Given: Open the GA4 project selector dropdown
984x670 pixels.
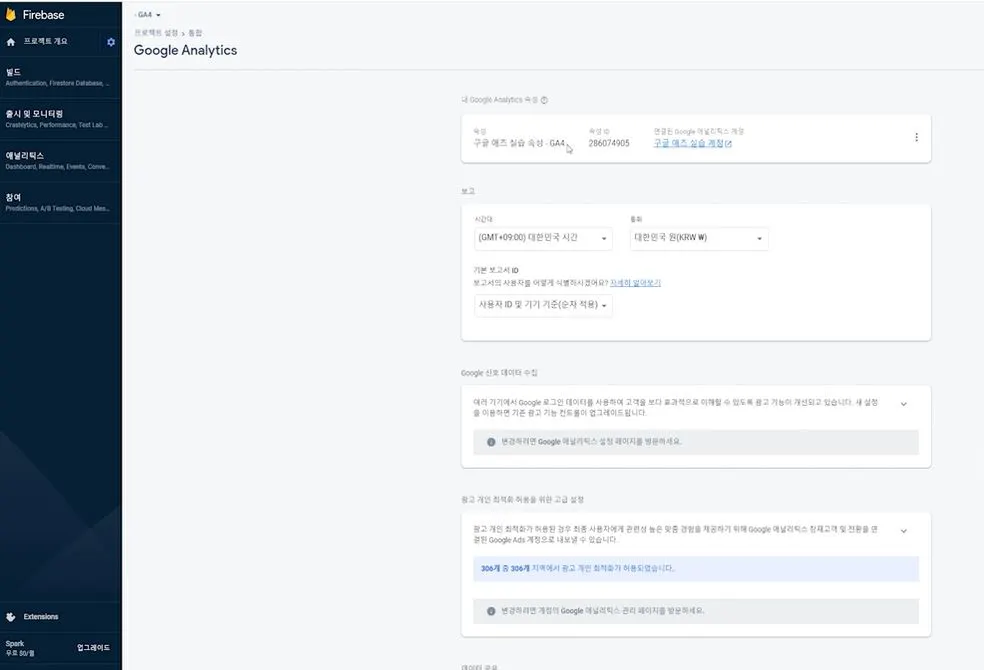Looking at the screenshot, I should pos(149,14).
